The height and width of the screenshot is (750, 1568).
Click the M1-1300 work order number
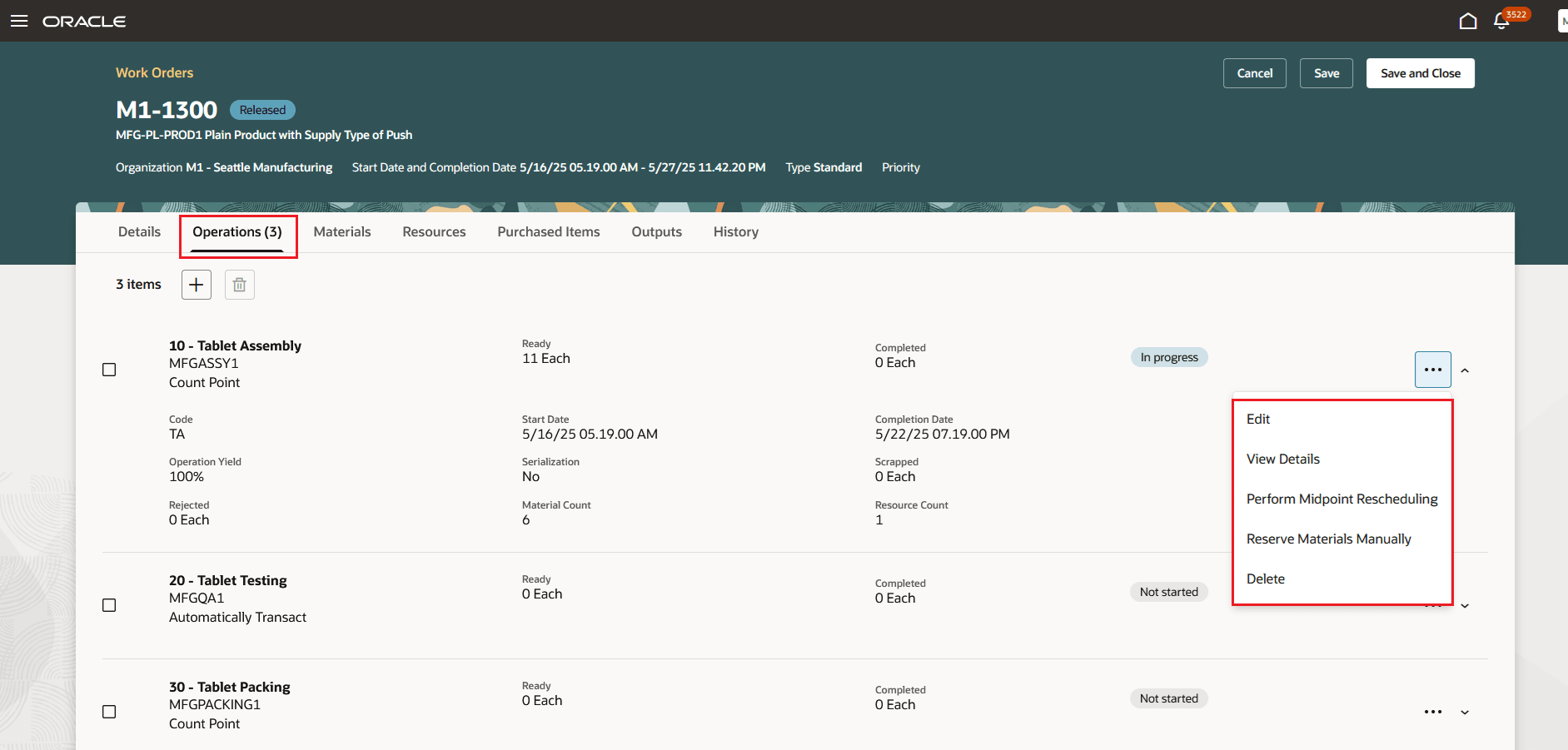[167, 110]
